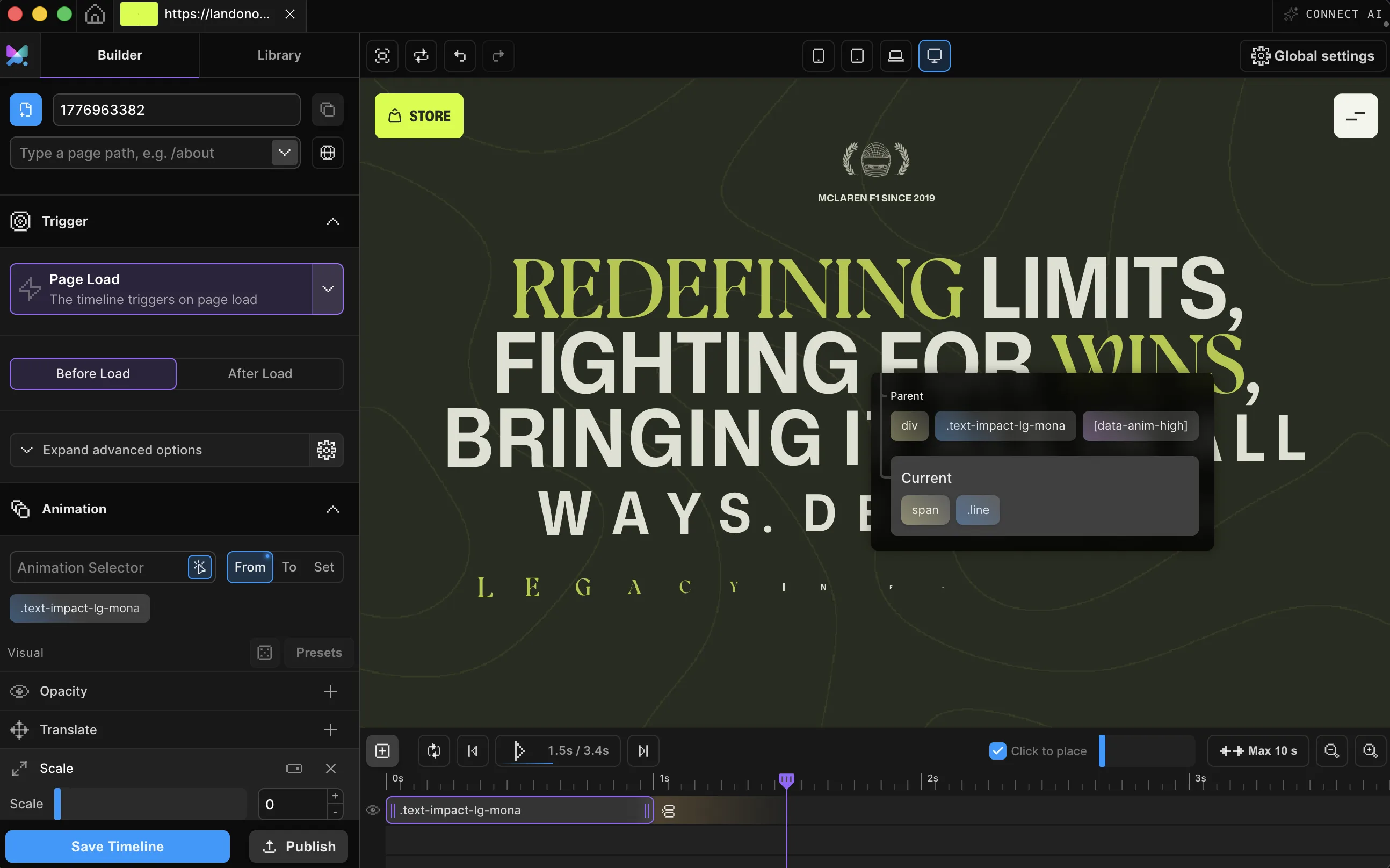Viewport: 1390px width, 868px height.
Task: Select the After Load option
Action: click(260, 374)
